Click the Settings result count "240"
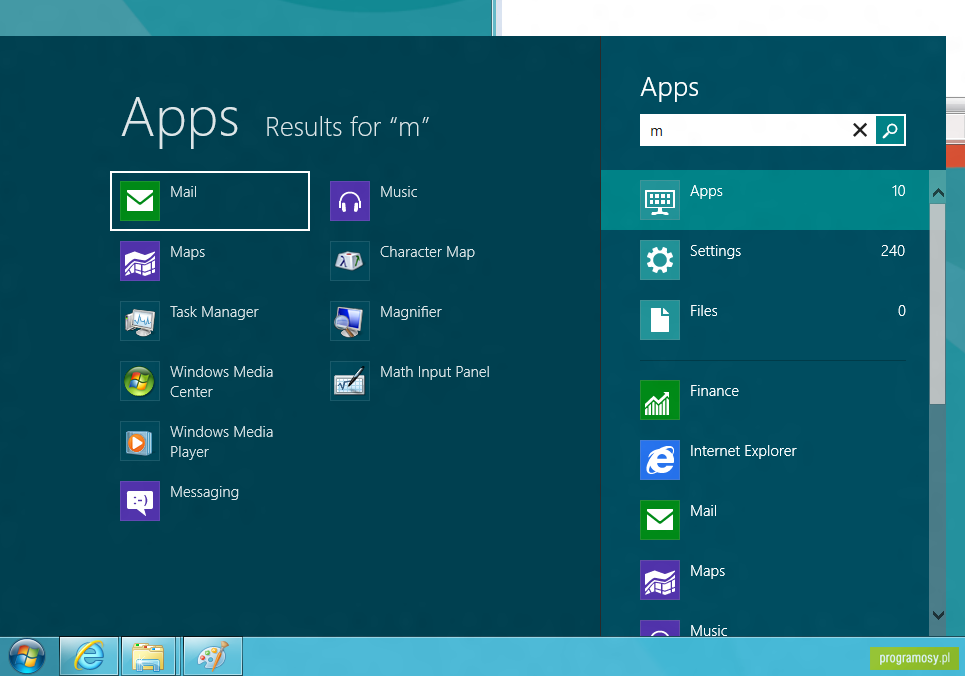This screenshot has width=965, height=676. (892, 251)
